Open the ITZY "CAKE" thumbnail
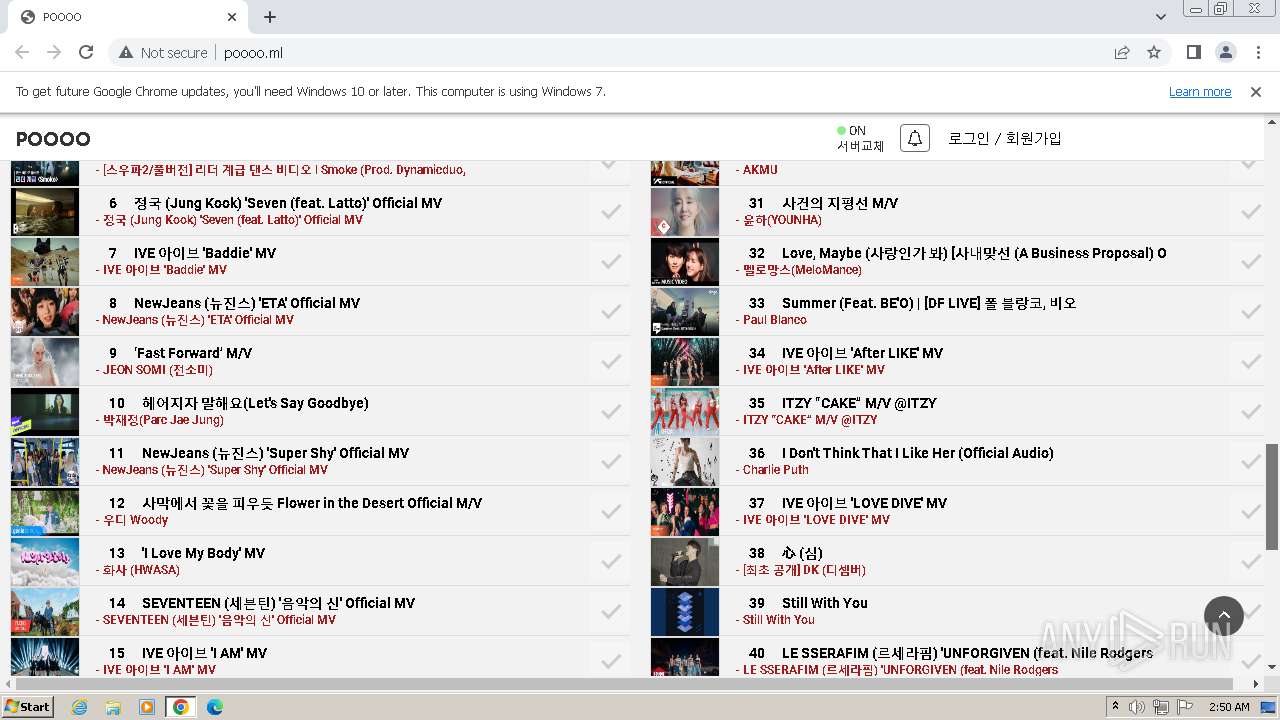 (685, 411)
